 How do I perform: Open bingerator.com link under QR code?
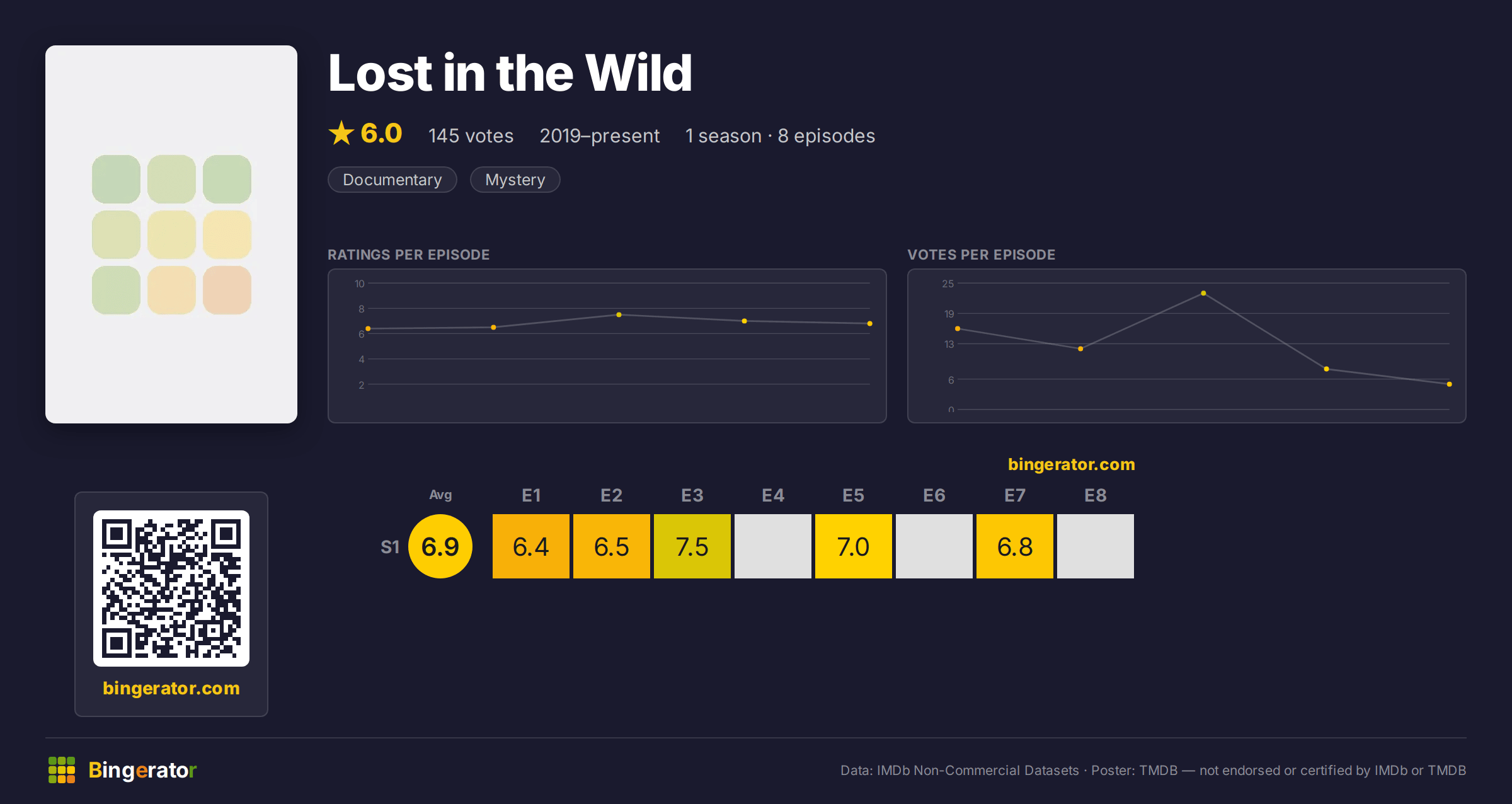171,688
